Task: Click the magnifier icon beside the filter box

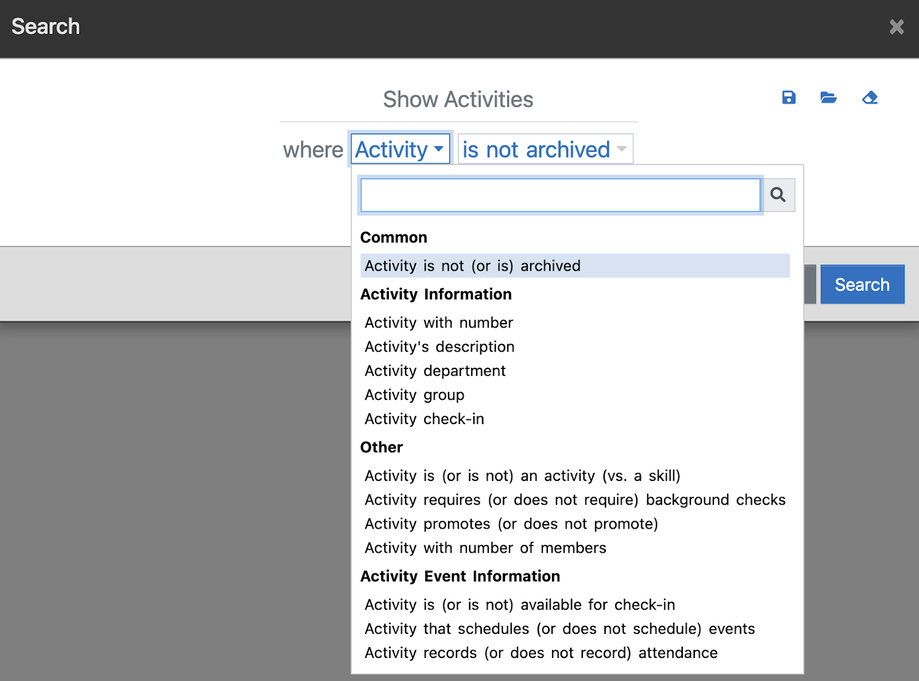Action: pos(778,195)
